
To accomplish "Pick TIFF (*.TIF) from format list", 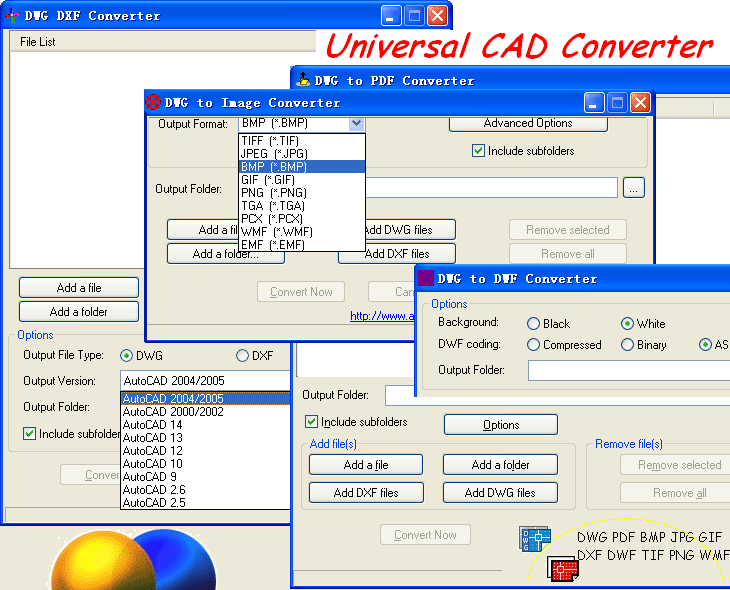I will point(302,141).
